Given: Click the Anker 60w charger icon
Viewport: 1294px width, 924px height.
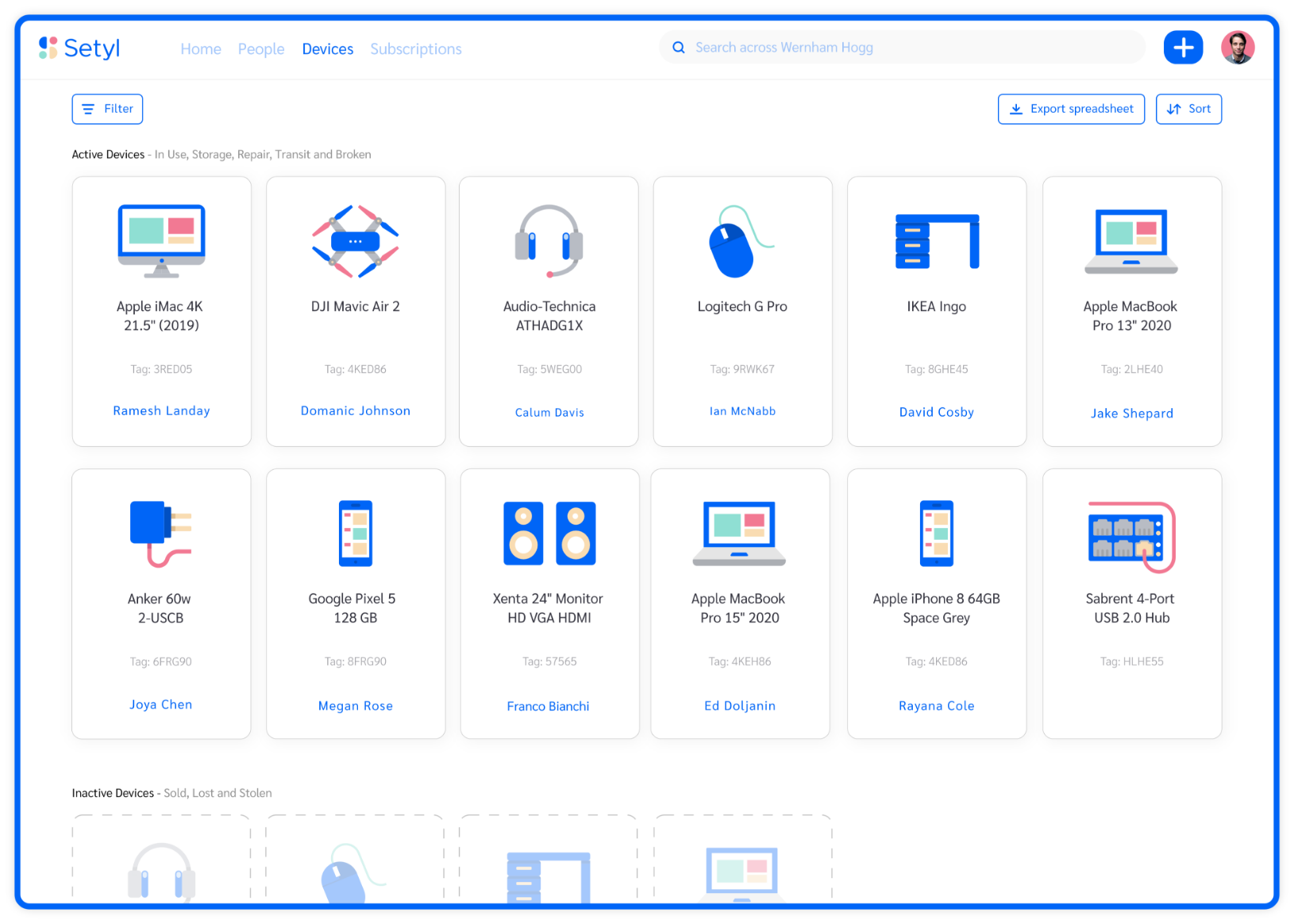Looking at the screenshot, I should click(161, 533).
